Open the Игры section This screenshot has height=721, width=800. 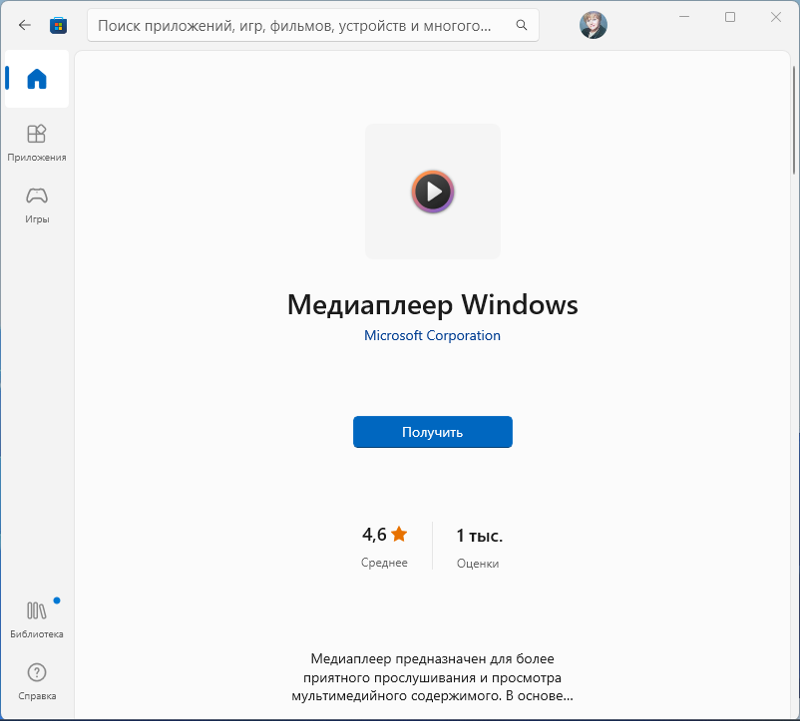37,205
